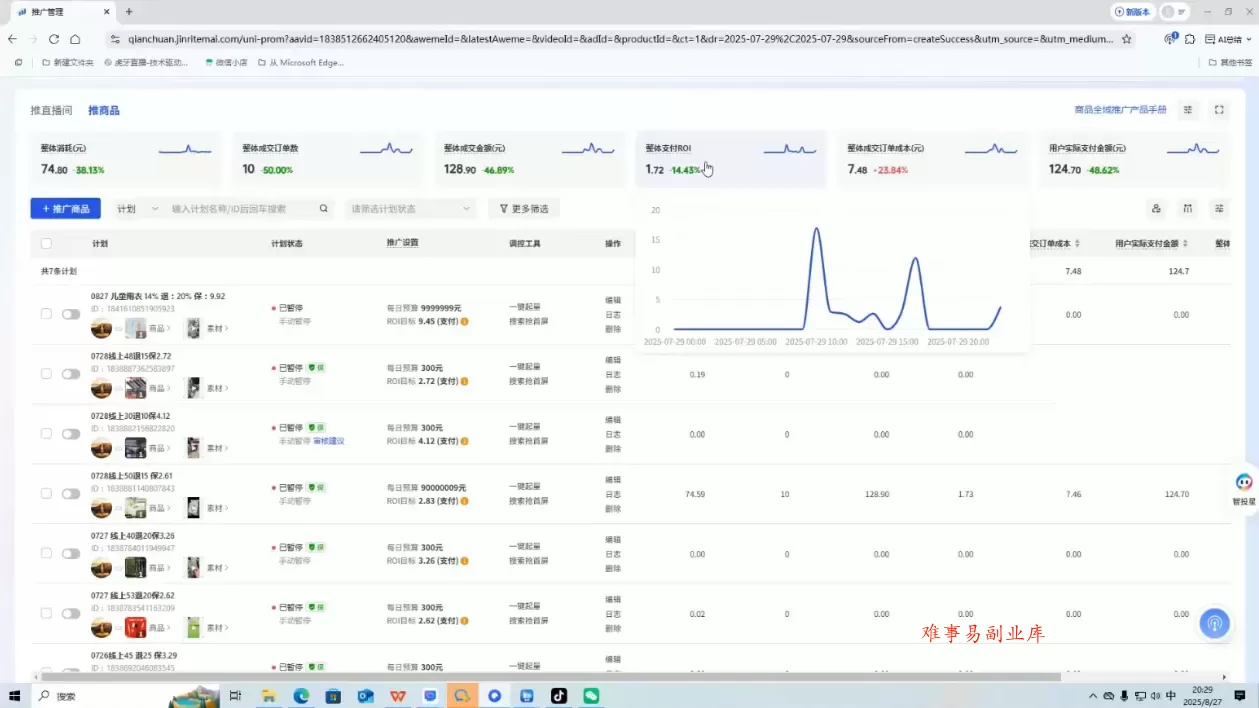Click the search magnifier in the plan search box
Screen dimensions: 1259x708
pyautogui.click(x=324, y=209)
